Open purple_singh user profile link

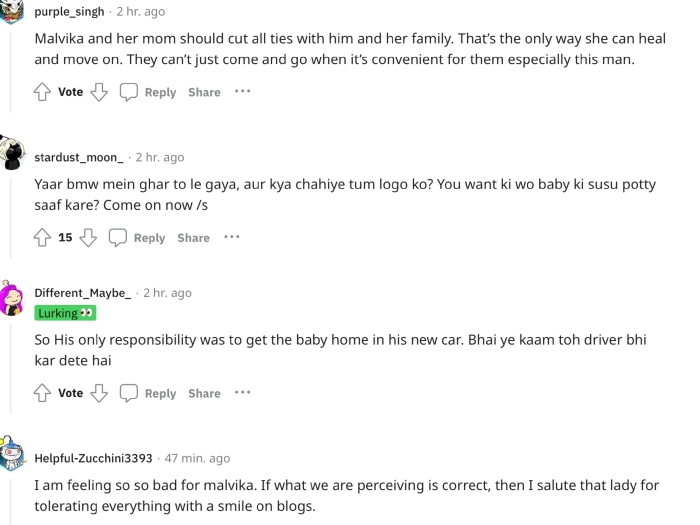(69, 12)
